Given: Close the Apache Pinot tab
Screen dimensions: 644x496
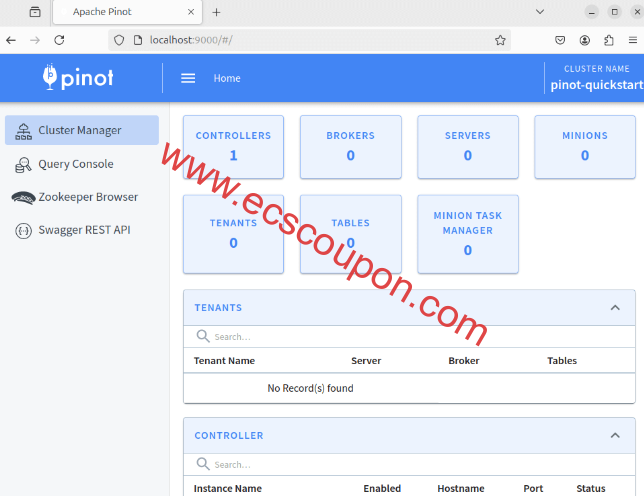Looking at the screenshot, I should 191,12.
